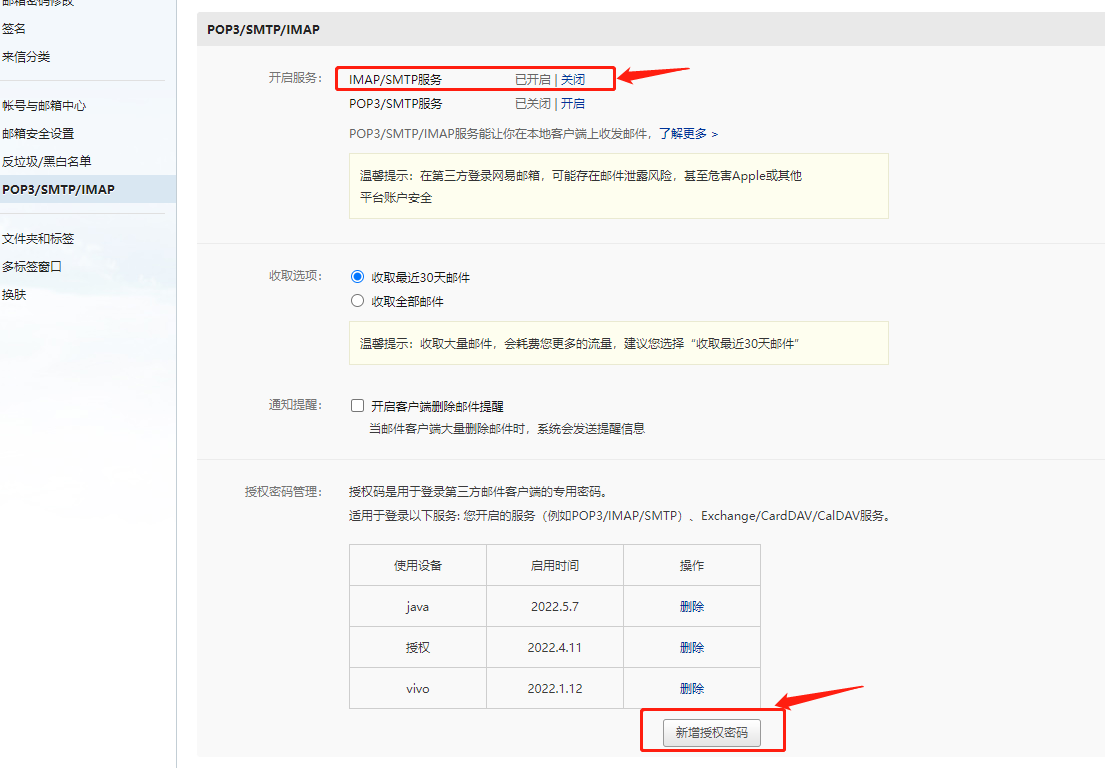
Task: Enable 开启客户端删除邮件提醒 checkbox
Action: click(x=357, y=406)
